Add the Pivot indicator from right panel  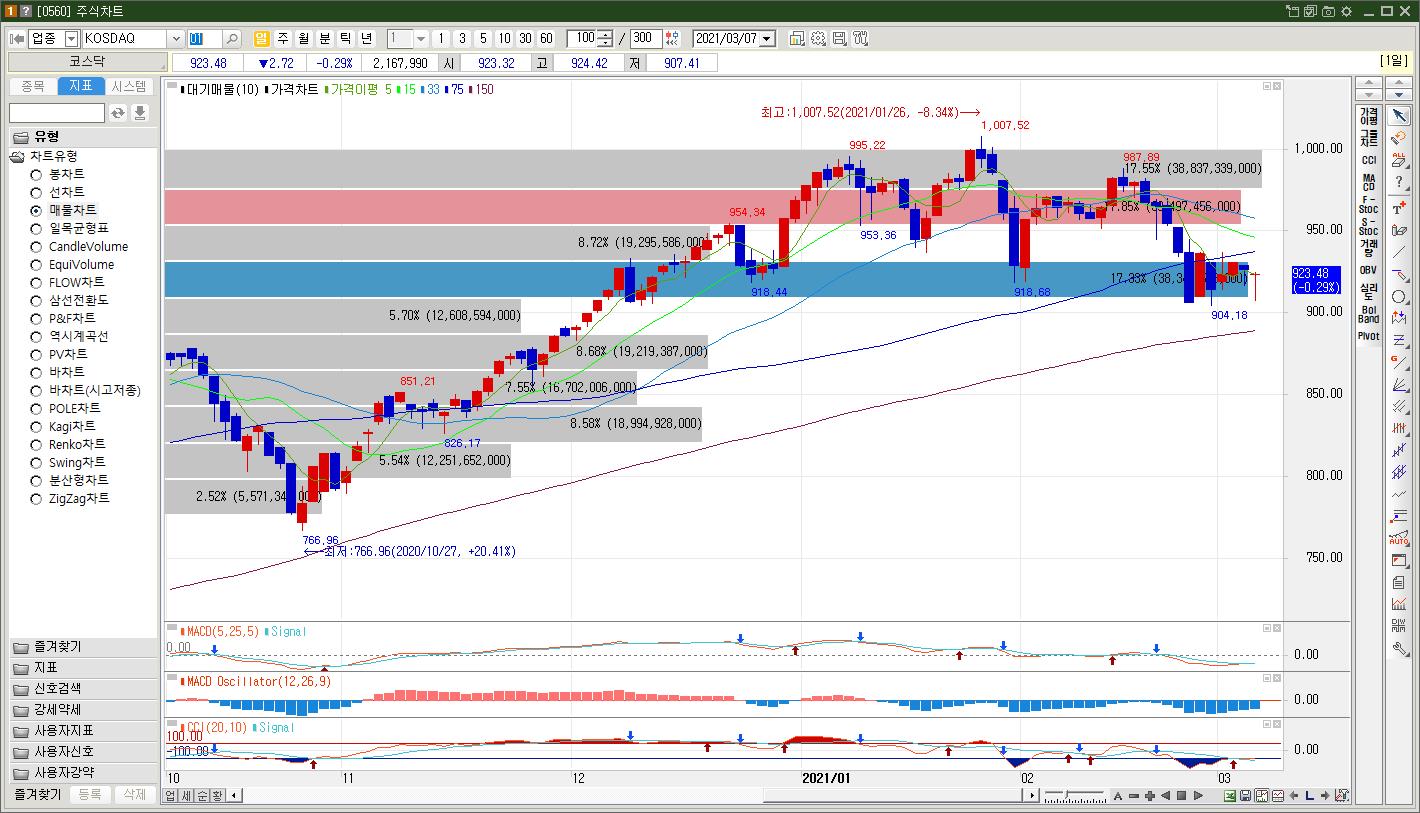(x=1368, y=337)
